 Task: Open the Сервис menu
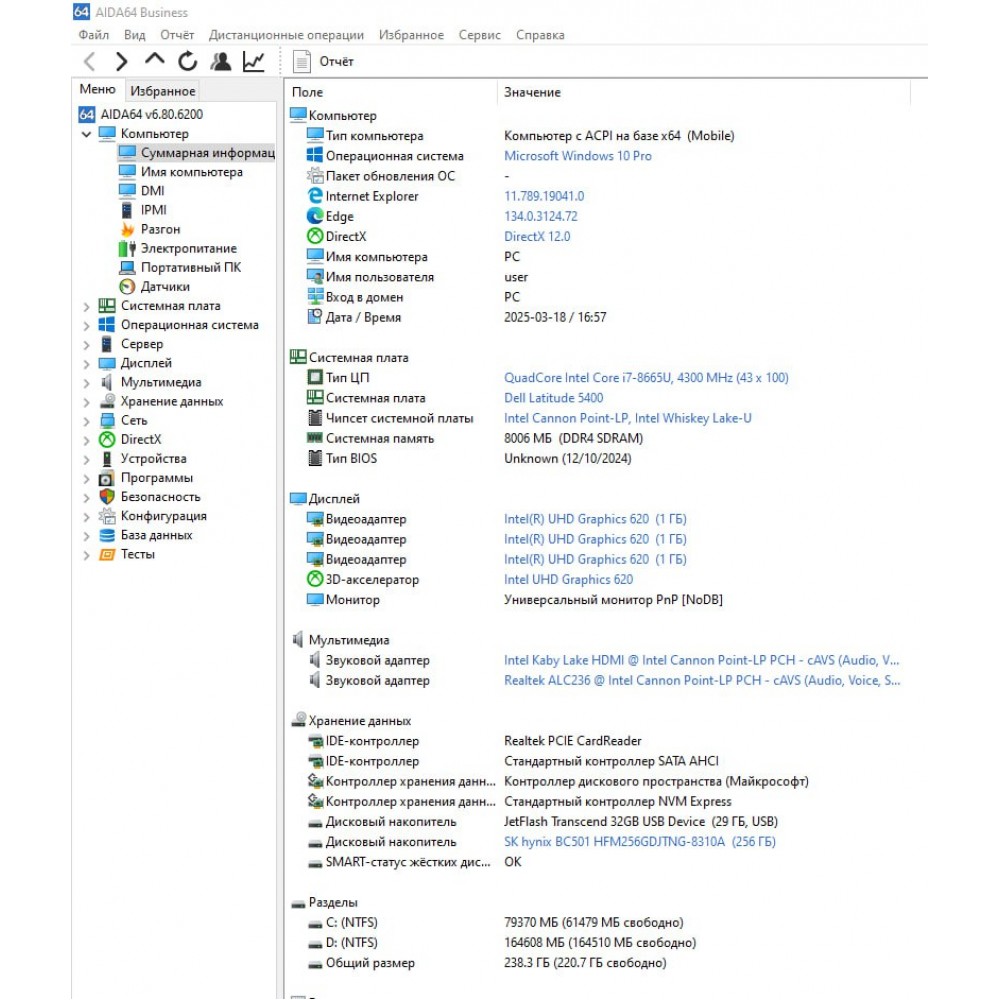(480, 35)
